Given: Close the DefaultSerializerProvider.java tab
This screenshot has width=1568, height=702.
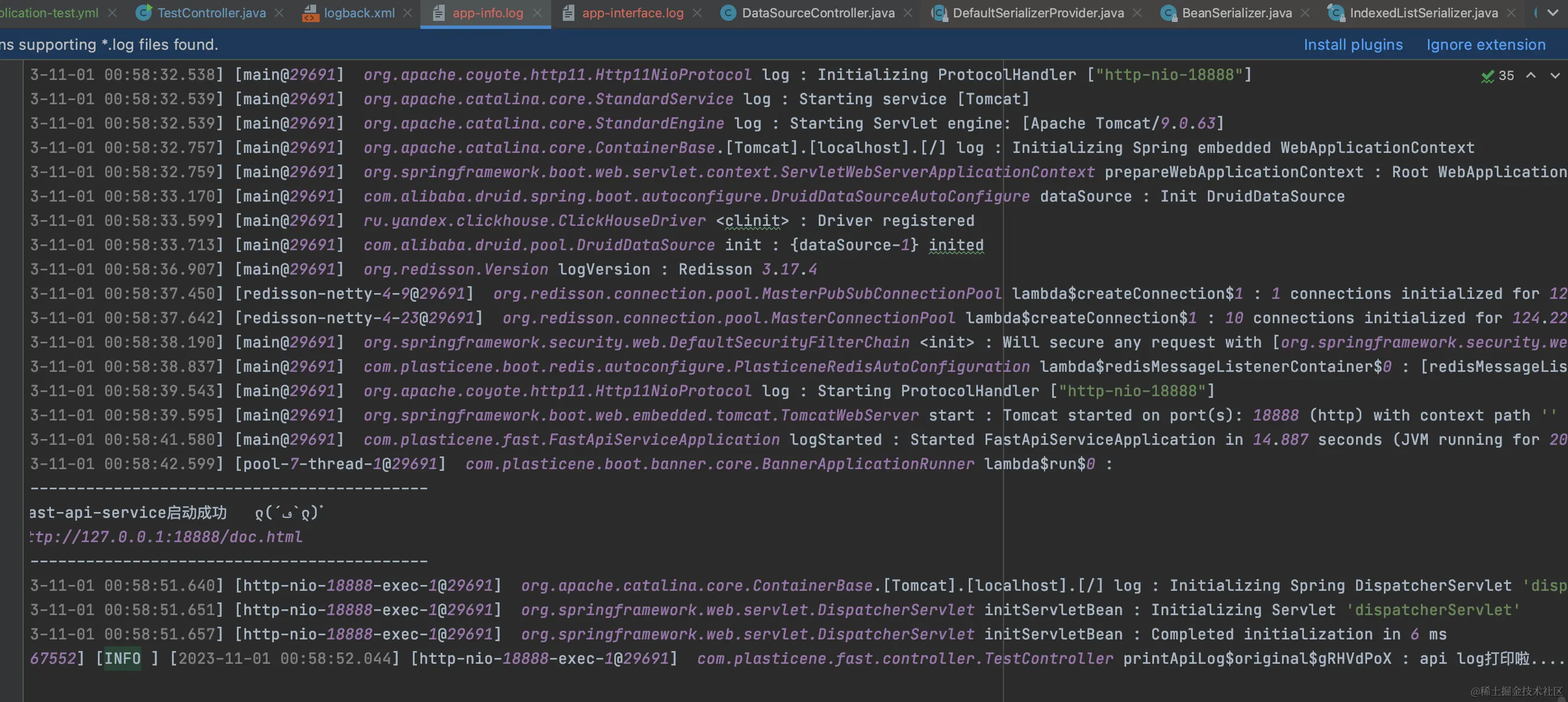Looking at the screenshot, I should (x=1137, y=13).
